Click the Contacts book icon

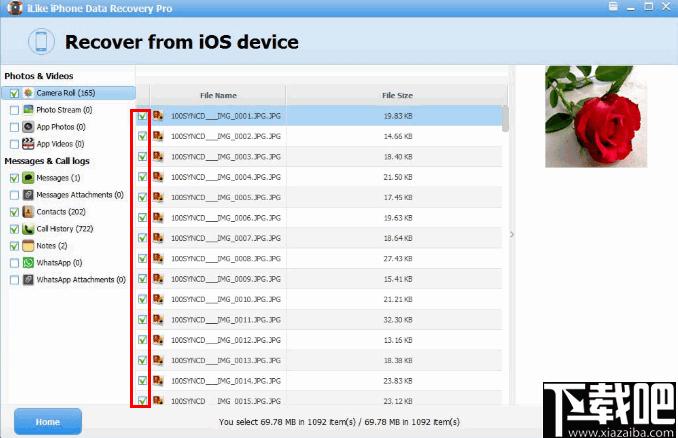click(x=28, y=212)
